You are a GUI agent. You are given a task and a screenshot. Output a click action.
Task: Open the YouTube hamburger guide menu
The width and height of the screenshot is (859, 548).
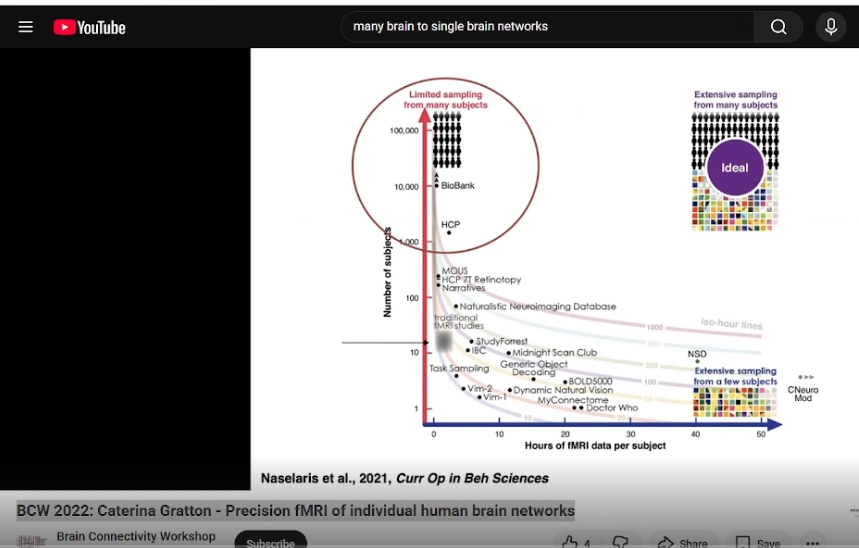click(x=26, y=27)
